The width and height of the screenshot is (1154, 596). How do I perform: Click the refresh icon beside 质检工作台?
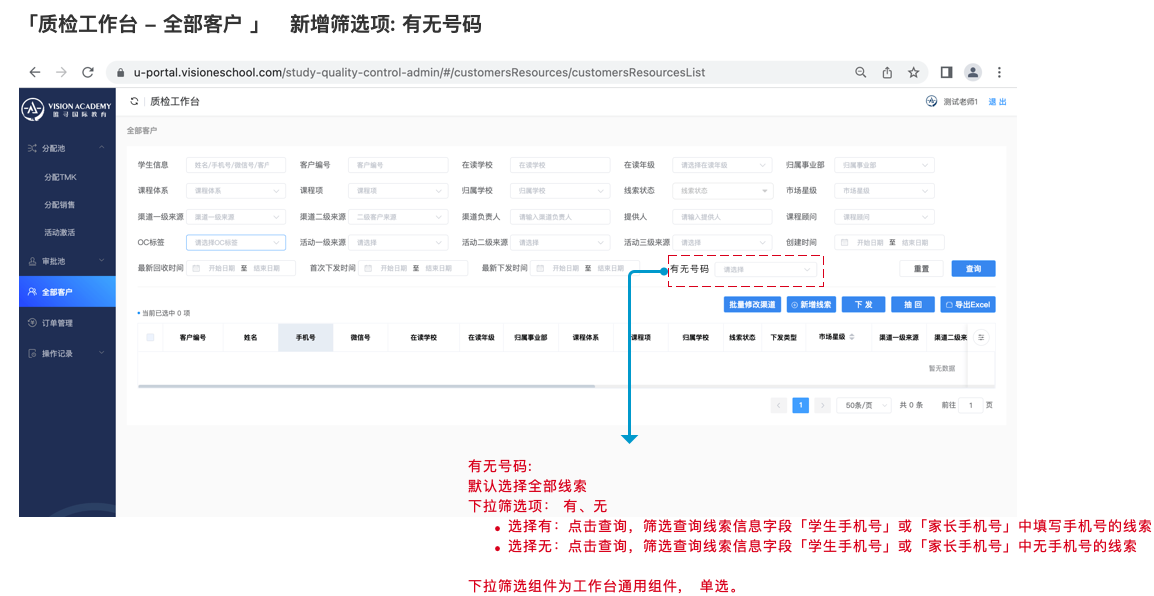pyautogui.click(x=135, y=102)
